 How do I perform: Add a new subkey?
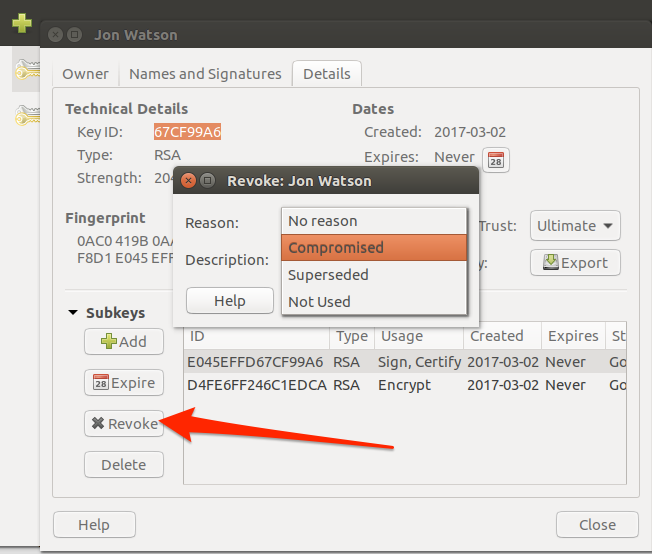(x=124, y=341)
